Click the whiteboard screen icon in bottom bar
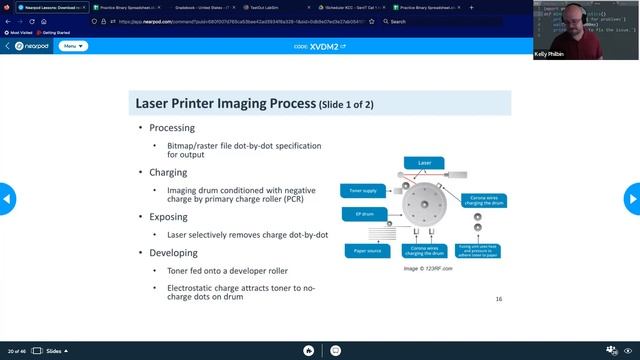This screenshot has height=360, width=640. point(336,351)
